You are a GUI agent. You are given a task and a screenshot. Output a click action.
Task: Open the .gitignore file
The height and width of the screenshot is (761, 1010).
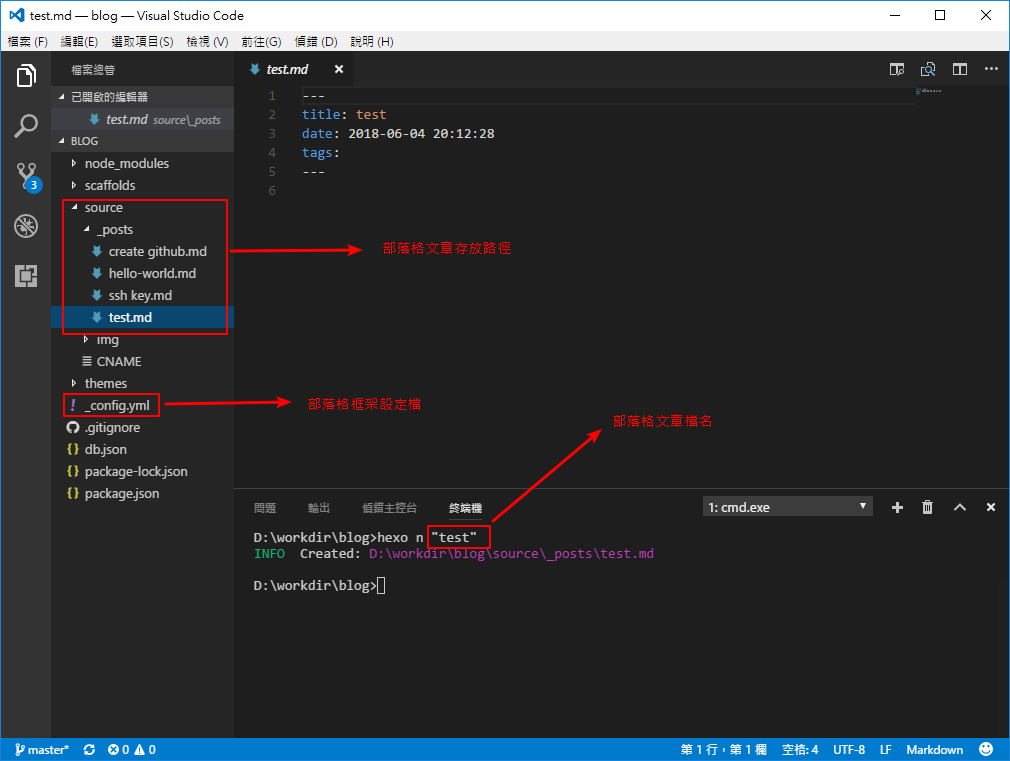pos(112,427)
